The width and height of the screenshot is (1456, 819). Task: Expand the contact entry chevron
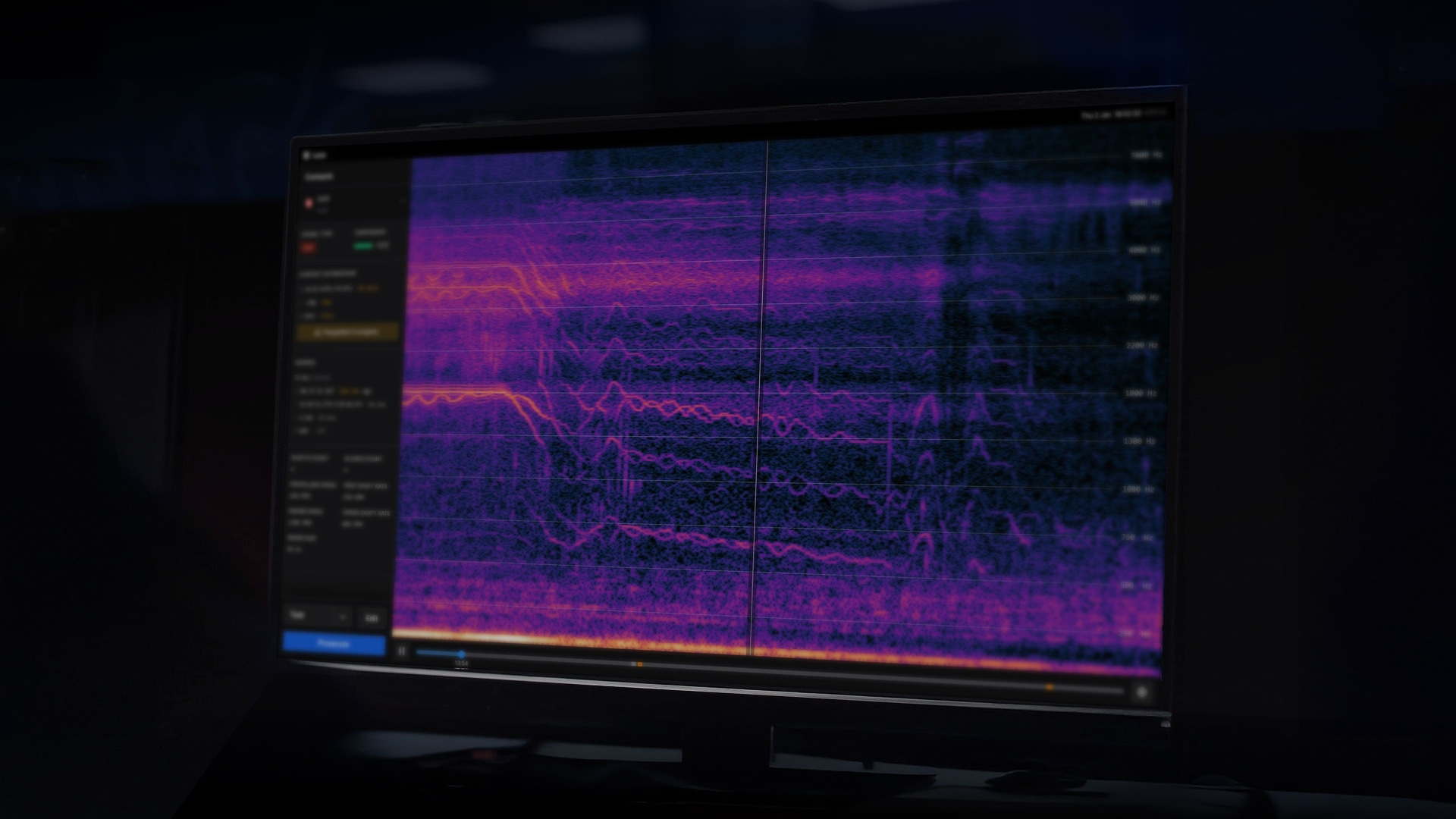point(402,201)
